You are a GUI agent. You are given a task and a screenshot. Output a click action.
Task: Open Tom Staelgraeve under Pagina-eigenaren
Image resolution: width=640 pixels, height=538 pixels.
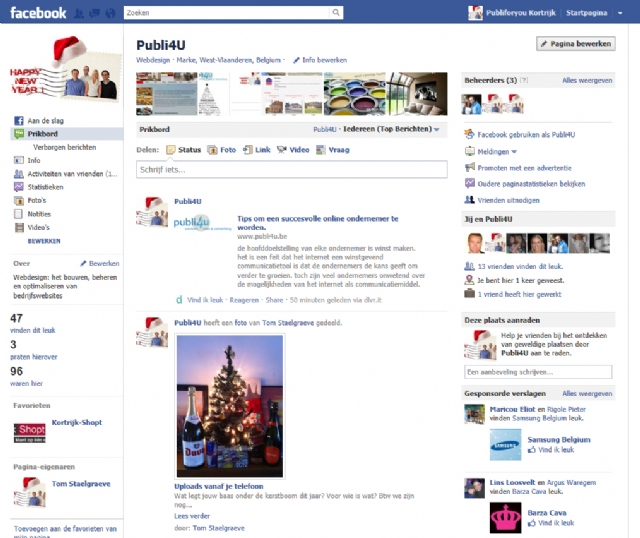click(x=81, y=484)
